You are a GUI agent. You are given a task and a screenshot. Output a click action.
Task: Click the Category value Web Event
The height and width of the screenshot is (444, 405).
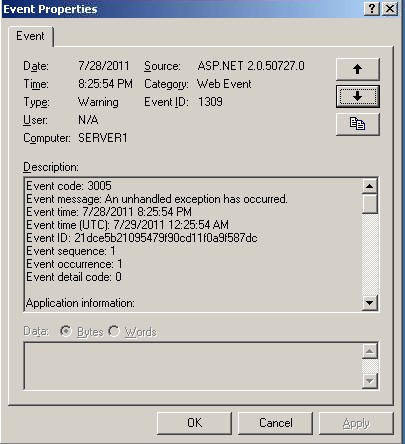coord(224,84)
